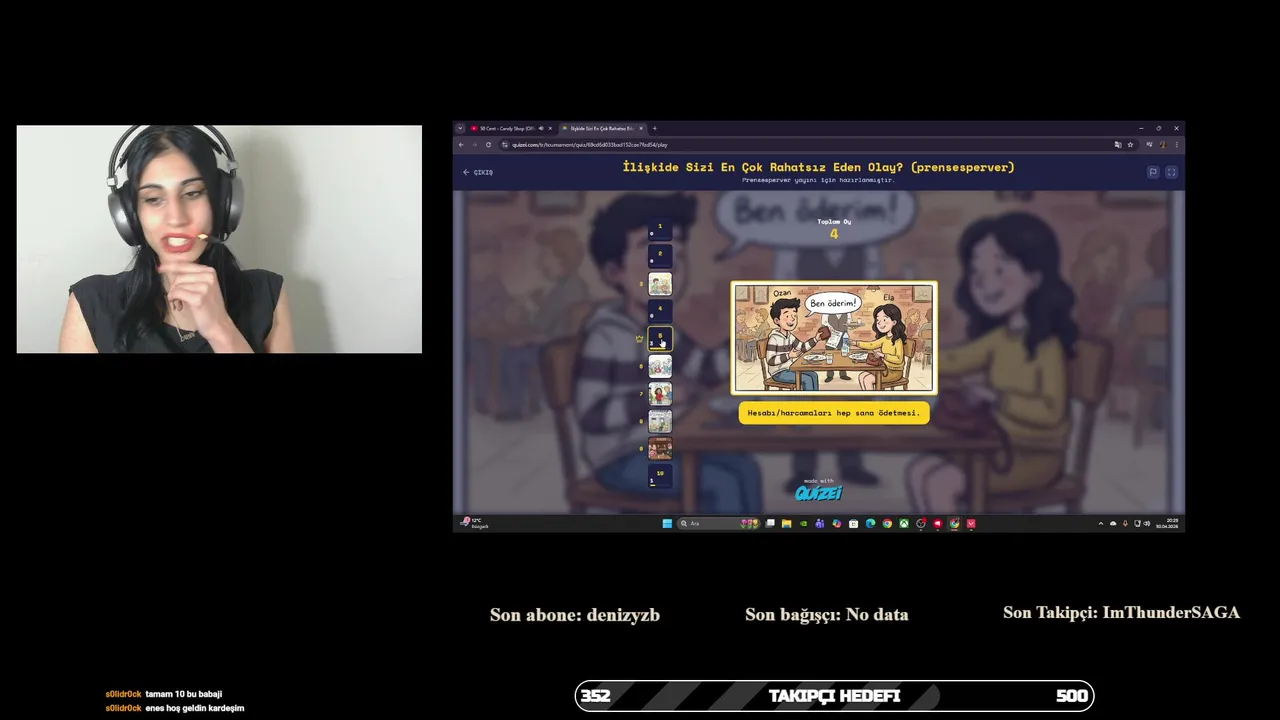Image resolution: width=1280 pixels, height=720 pixels.
Task: Select ranking tile number 10
Action: (x=660, y=476)
